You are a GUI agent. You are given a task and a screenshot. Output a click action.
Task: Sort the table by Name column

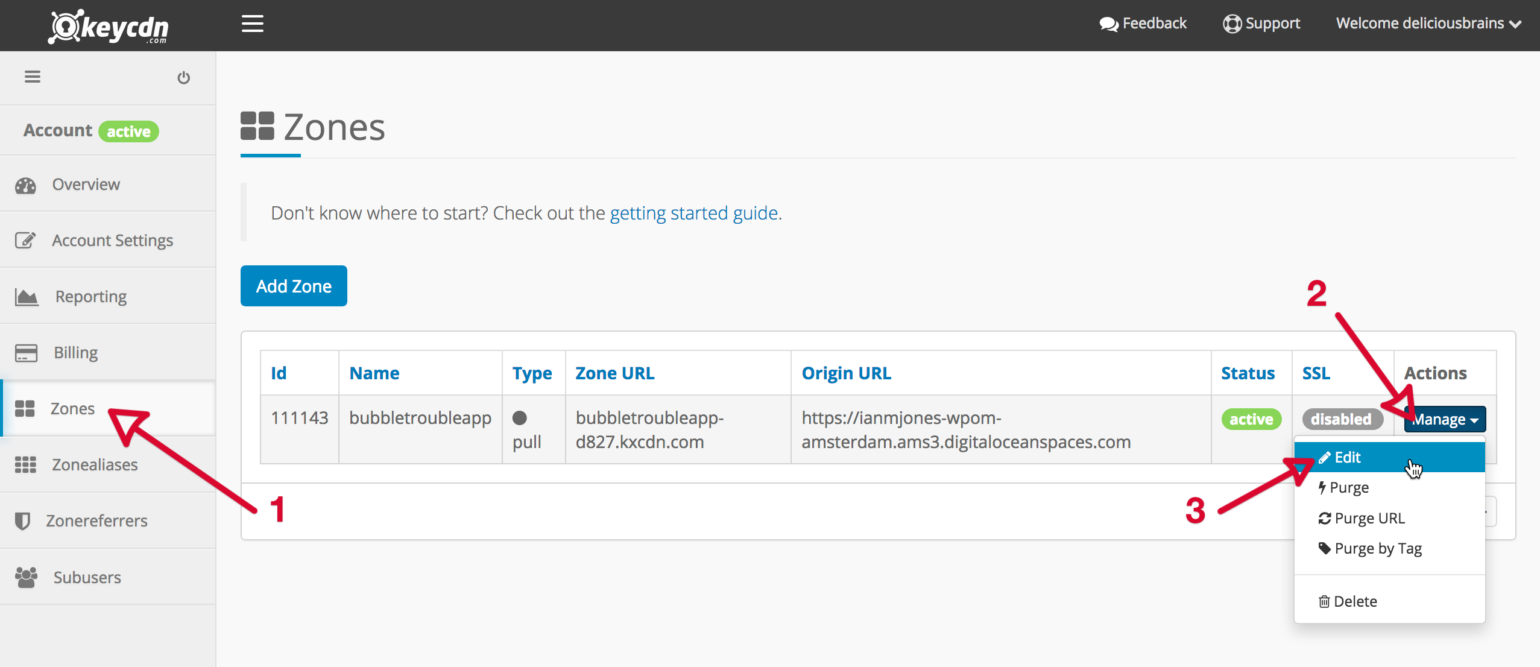pos(374,373)
